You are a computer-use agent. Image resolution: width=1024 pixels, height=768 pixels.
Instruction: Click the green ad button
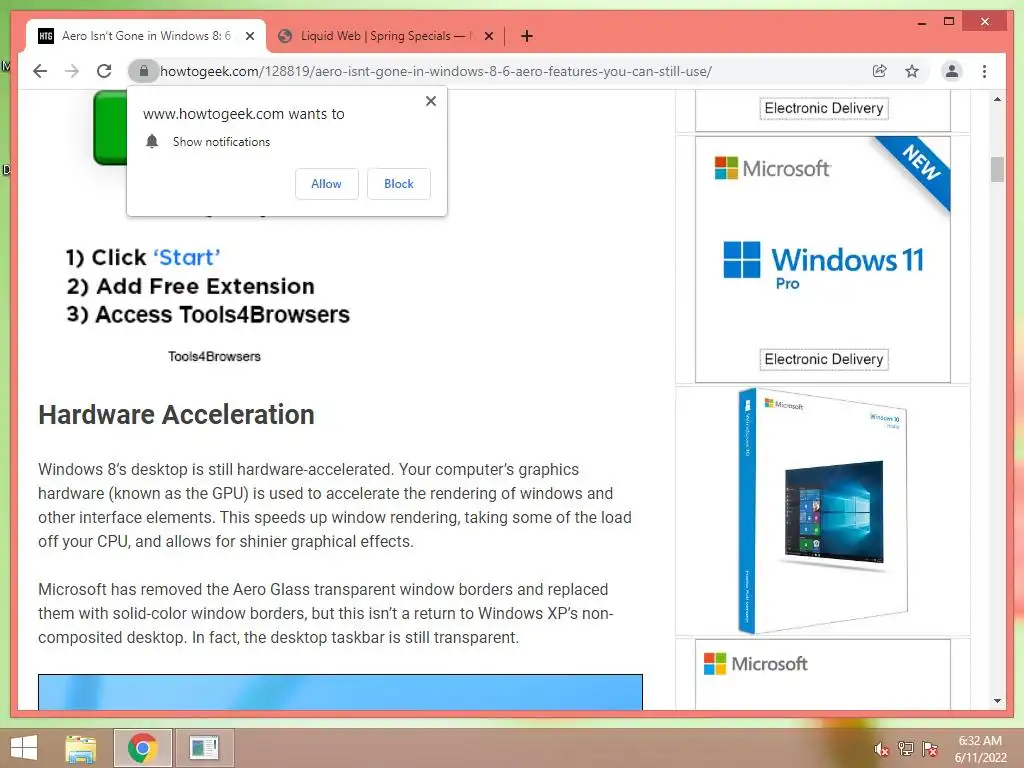tap(110, 128)
